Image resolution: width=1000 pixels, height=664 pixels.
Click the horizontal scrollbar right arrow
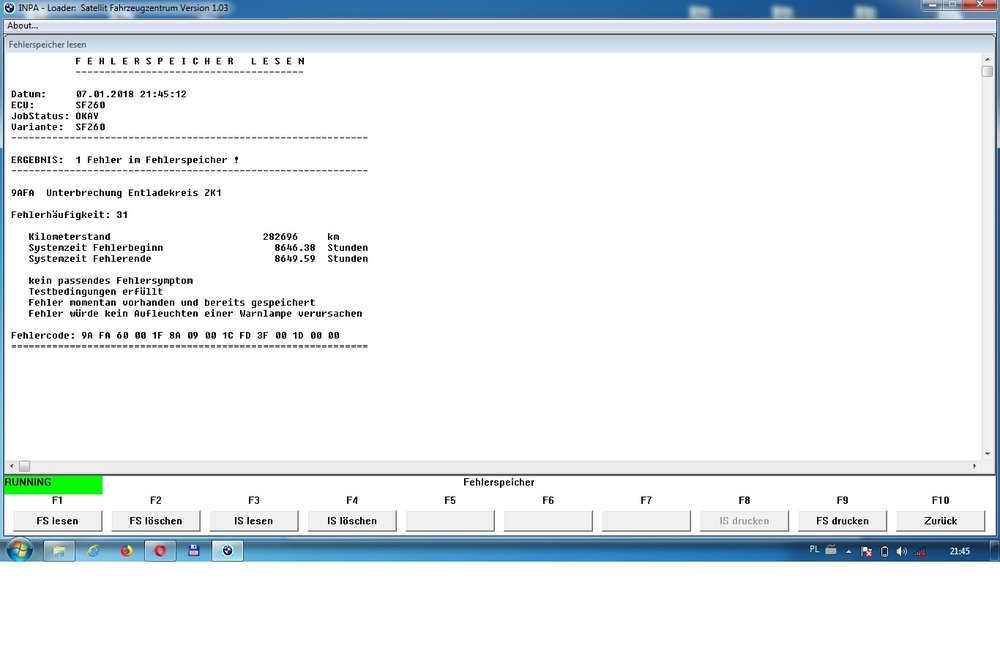tap(975, 466)
